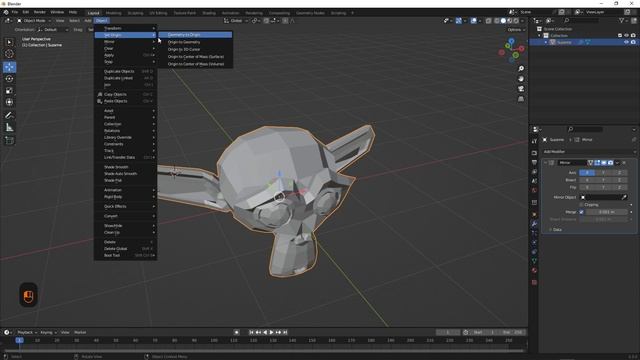Toggle Mirror modifier edit mode display
The image size is (640, 360).
(x=597, y=162)
